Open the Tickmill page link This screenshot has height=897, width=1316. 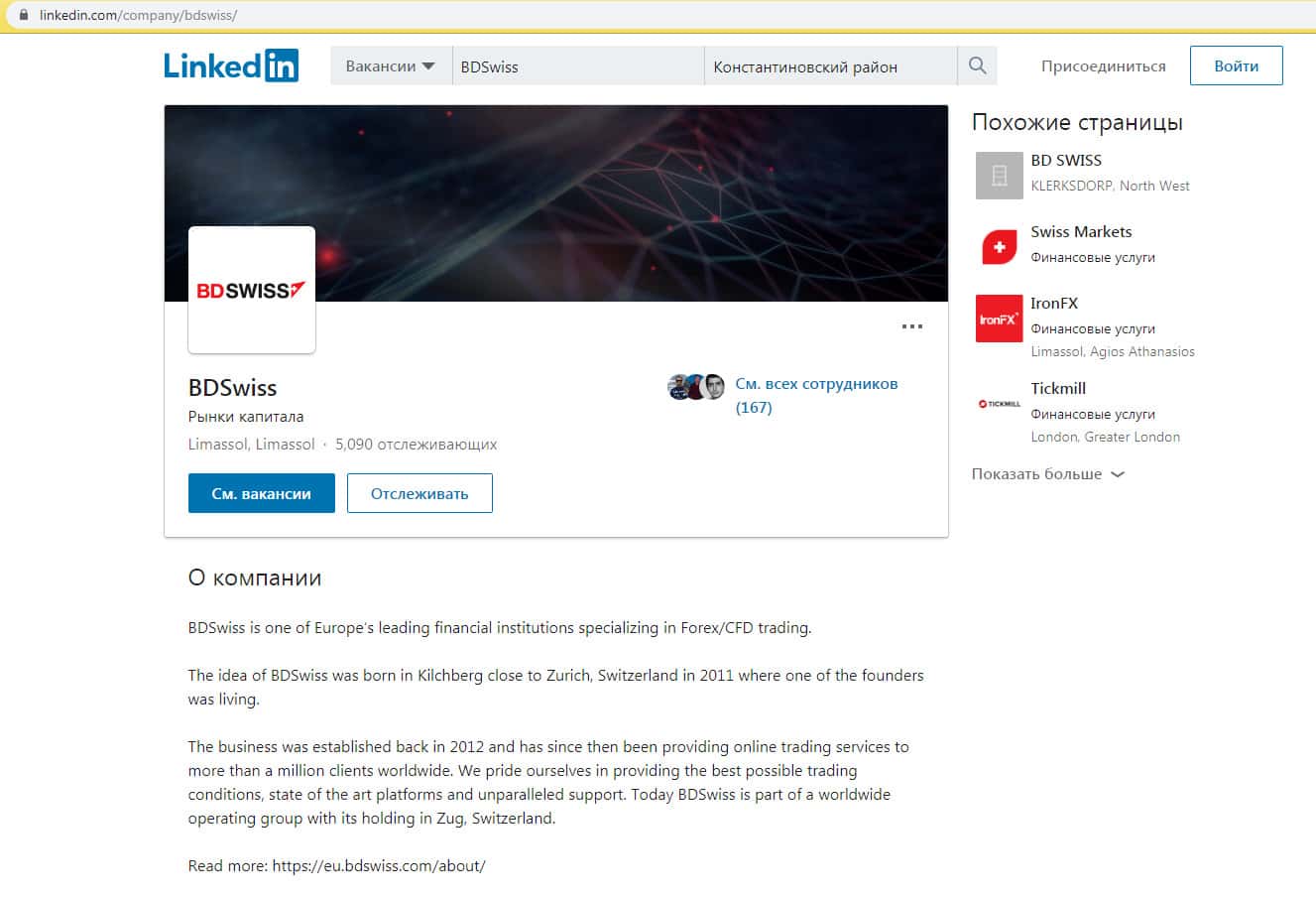pyautogui.click(x=1058, y=388)
